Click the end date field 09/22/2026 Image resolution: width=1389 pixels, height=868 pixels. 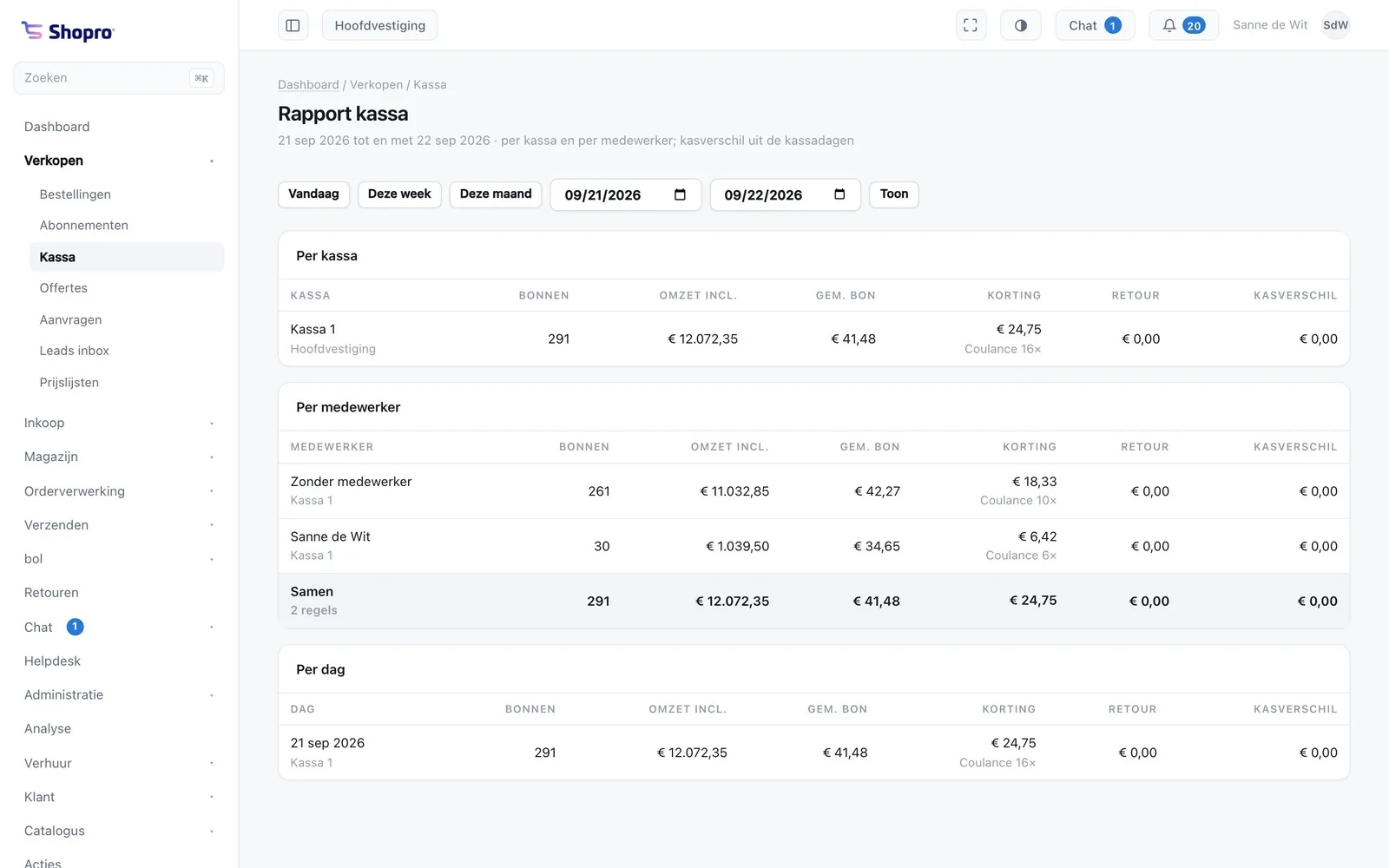pyautogui.click(x=785, y=194)
